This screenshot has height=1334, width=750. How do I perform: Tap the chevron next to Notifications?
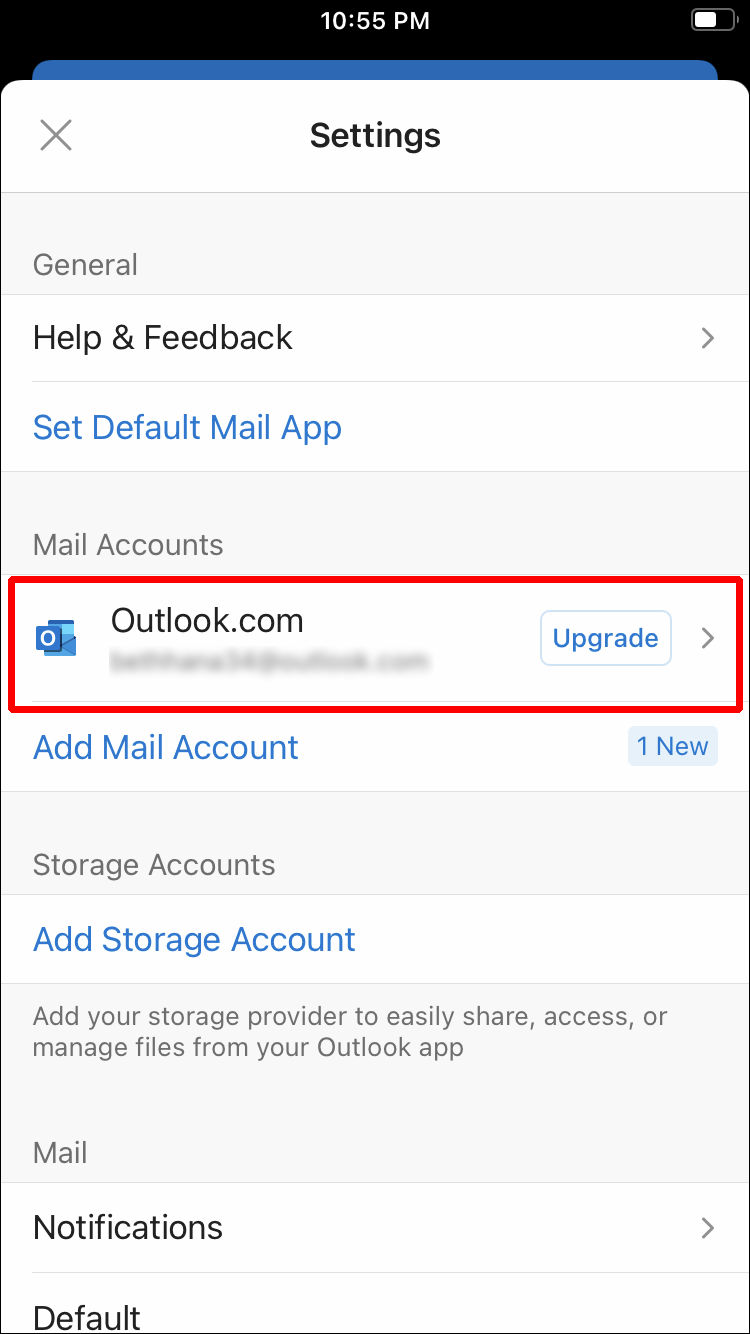tap(708, 1228)
